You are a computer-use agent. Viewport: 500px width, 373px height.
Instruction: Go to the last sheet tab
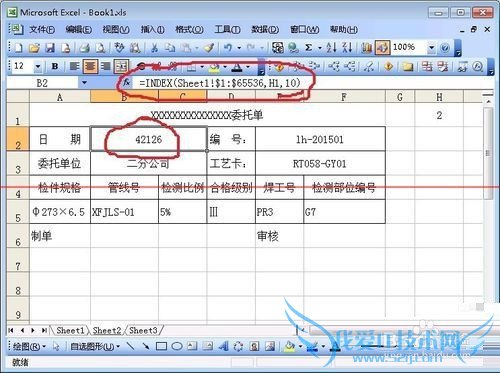pos(44,330)
